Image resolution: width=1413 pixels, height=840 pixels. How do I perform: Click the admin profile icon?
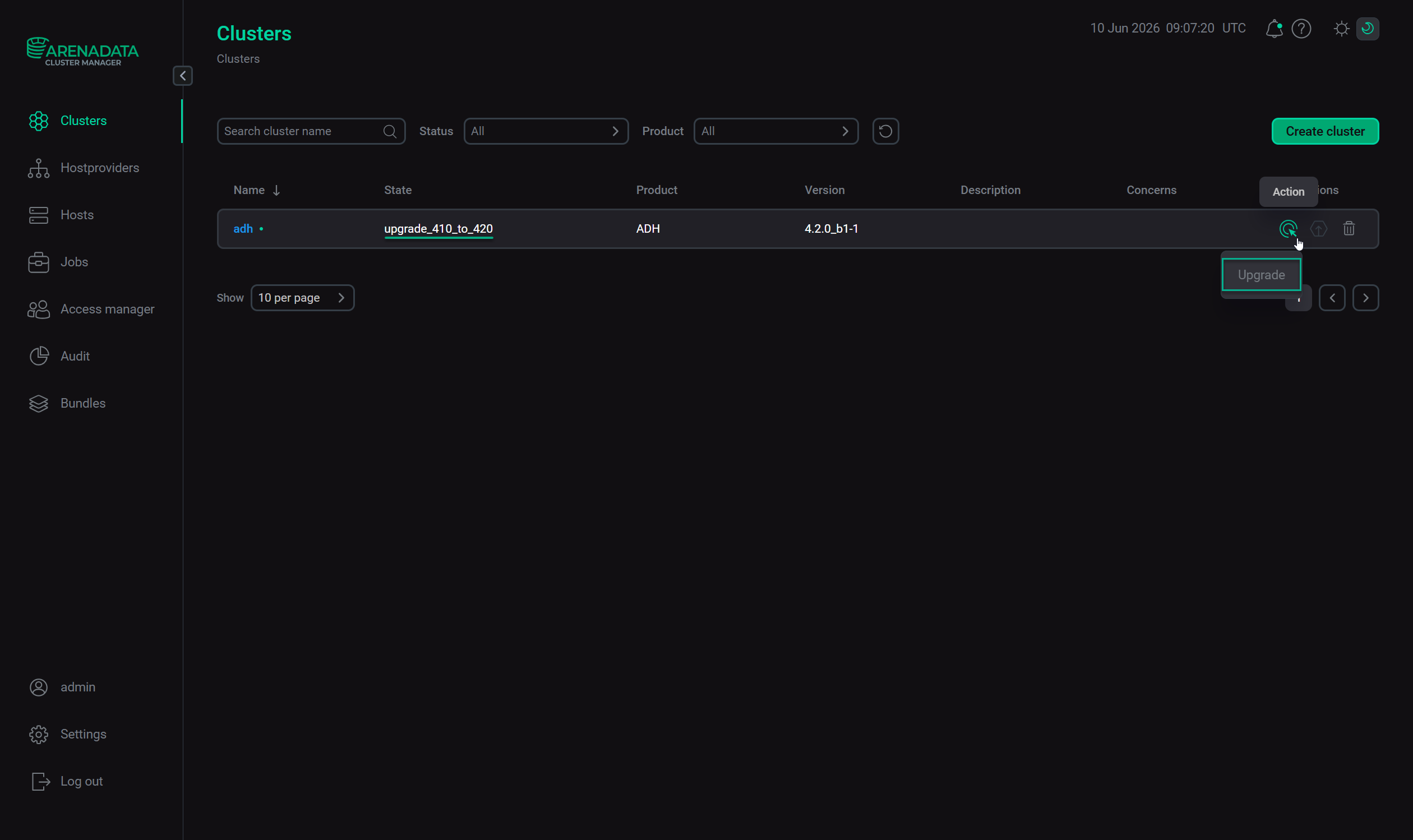point(39,687)
